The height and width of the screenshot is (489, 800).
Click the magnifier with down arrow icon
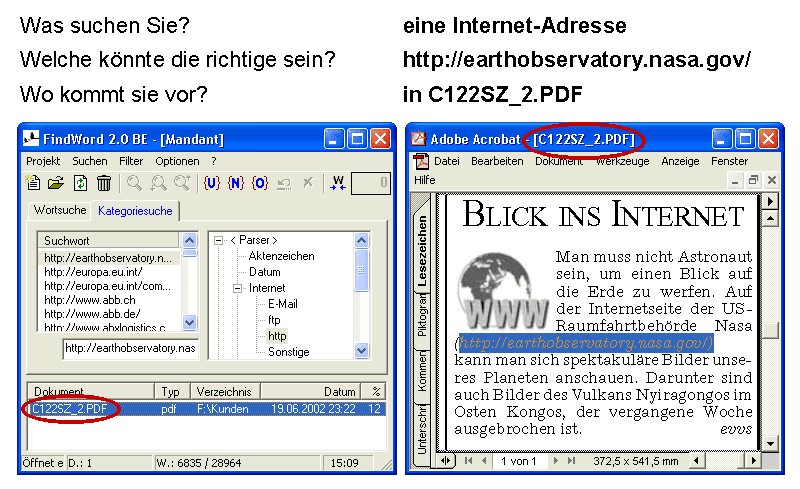(x=158, y=182)
